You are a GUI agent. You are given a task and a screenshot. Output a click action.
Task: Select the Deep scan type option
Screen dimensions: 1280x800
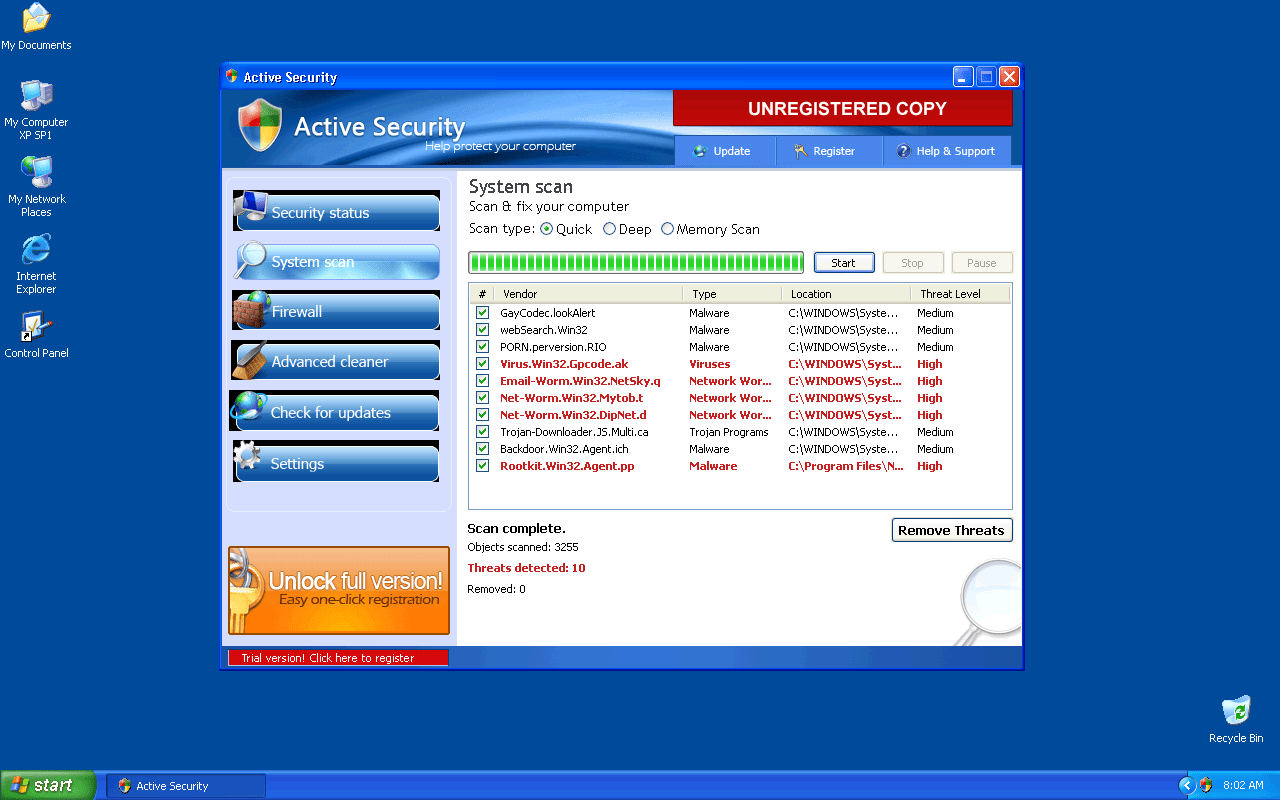[x=609, y=229]
